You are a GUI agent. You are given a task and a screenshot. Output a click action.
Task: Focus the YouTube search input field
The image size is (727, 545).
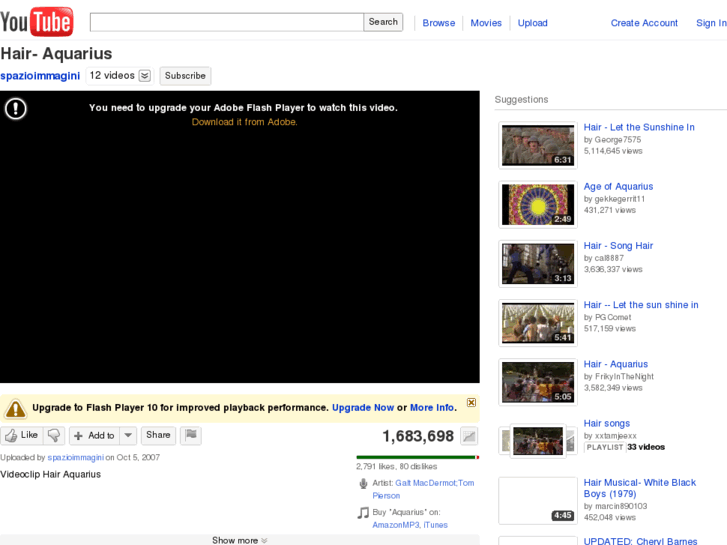point(226,22)
